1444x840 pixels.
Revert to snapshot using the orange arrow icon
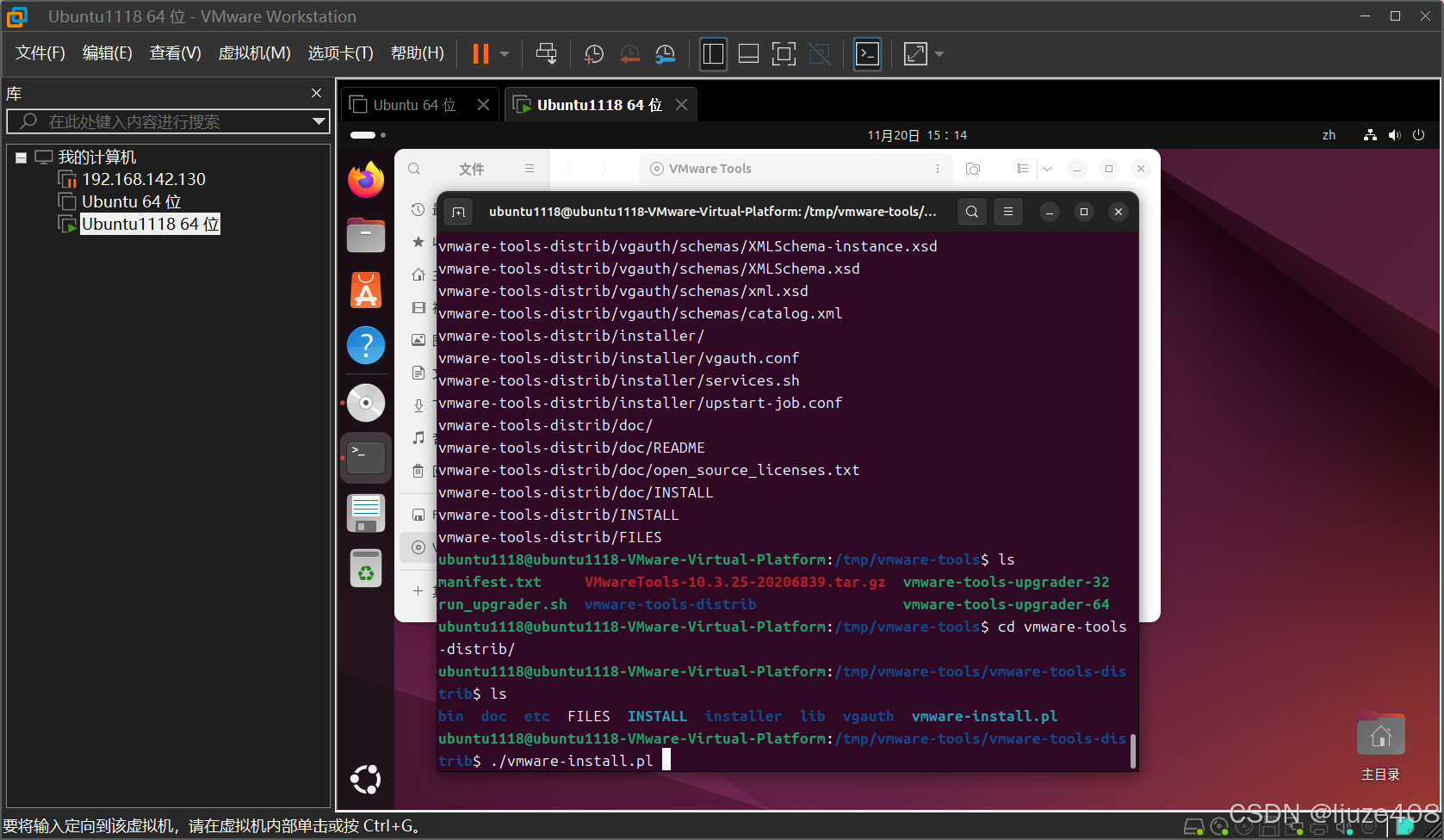(x=630, y=54)
